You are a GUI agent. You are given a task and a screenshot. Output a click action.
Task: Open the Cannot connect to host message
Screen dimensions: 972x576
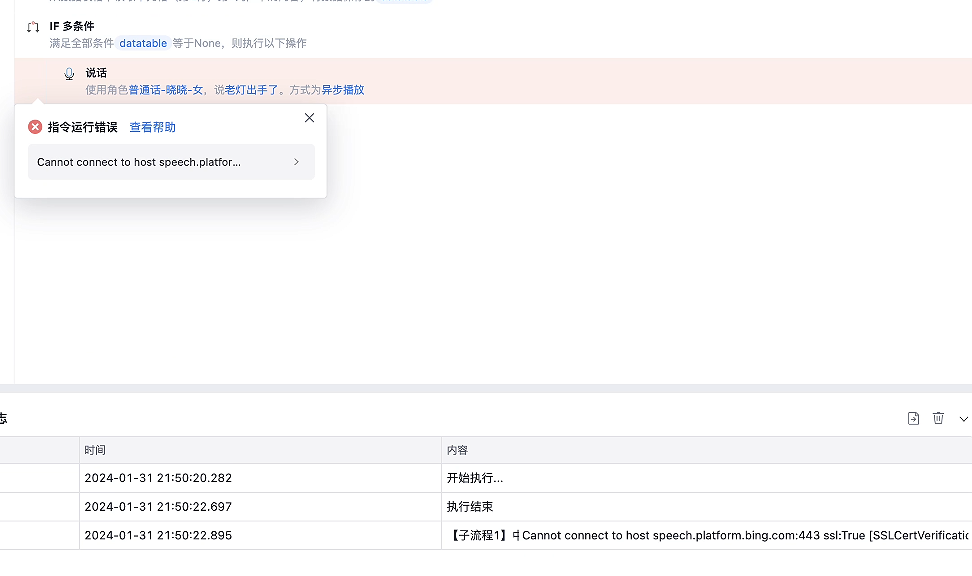[139, 162]
